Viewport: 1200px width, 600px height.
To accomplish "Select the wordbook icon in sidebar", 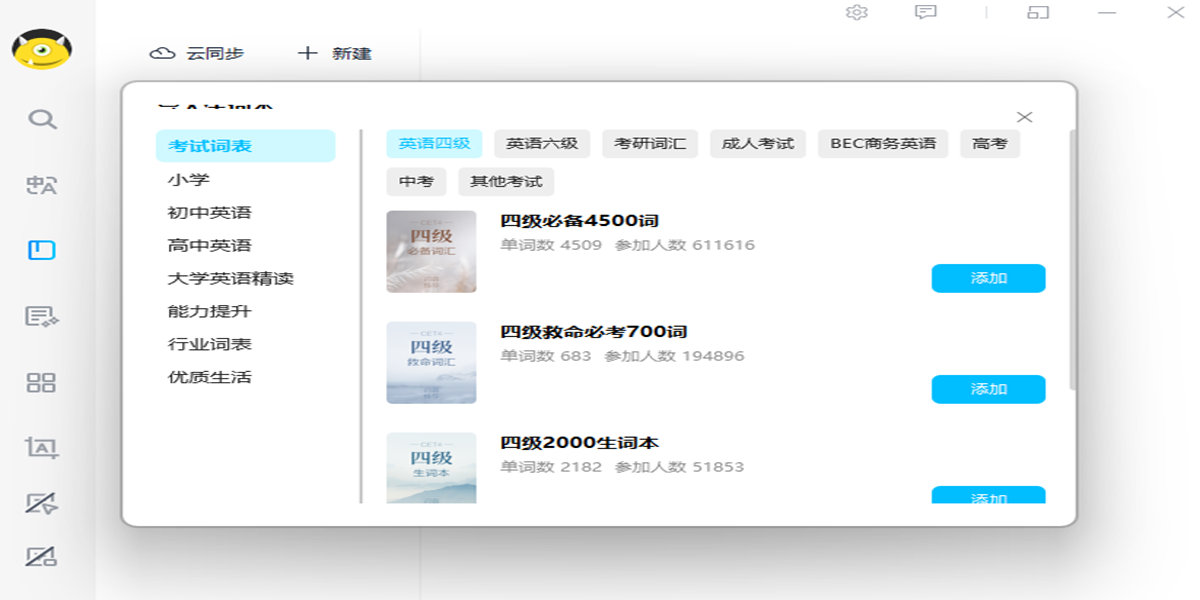I will tap(42, 250).
